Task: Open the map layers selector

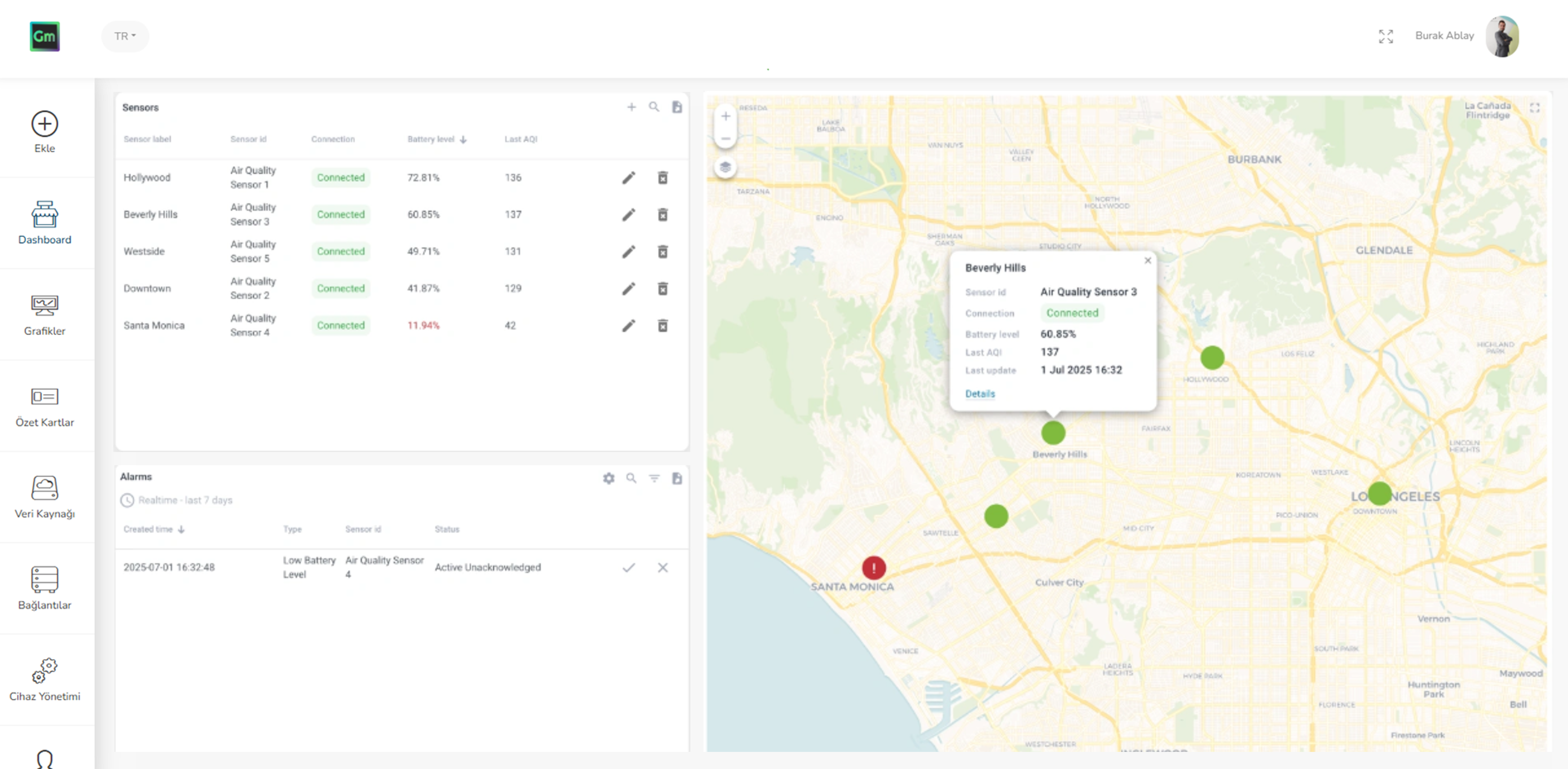Action: tap(725, 167)
